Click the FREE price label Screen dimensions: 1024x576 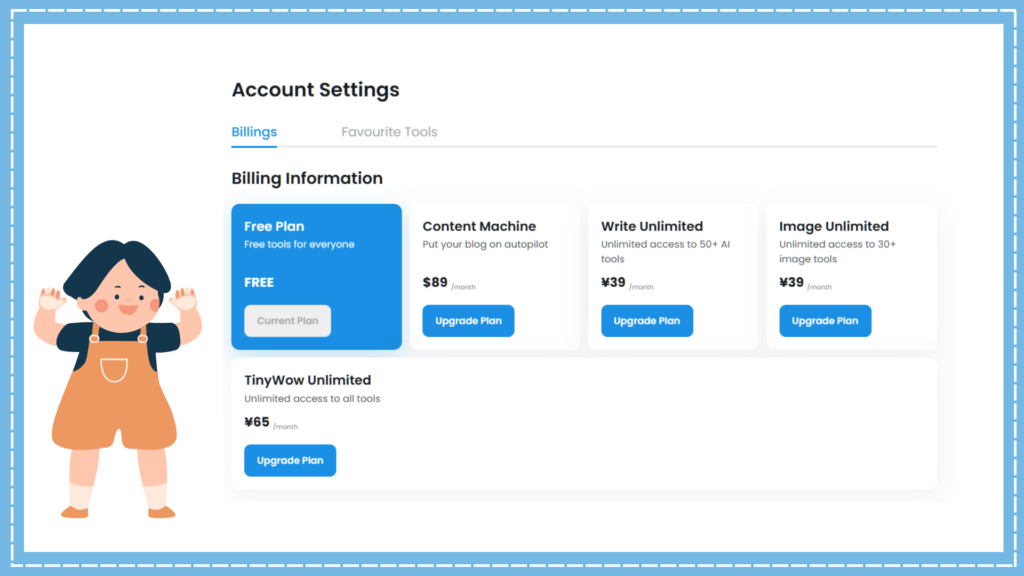(x=259, y=283)
